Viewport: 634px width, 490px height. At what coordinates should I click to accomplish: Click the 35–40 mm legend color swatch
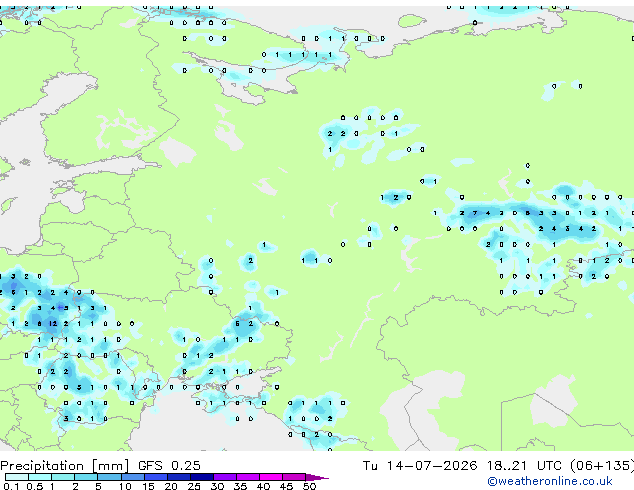click(248, 477)
